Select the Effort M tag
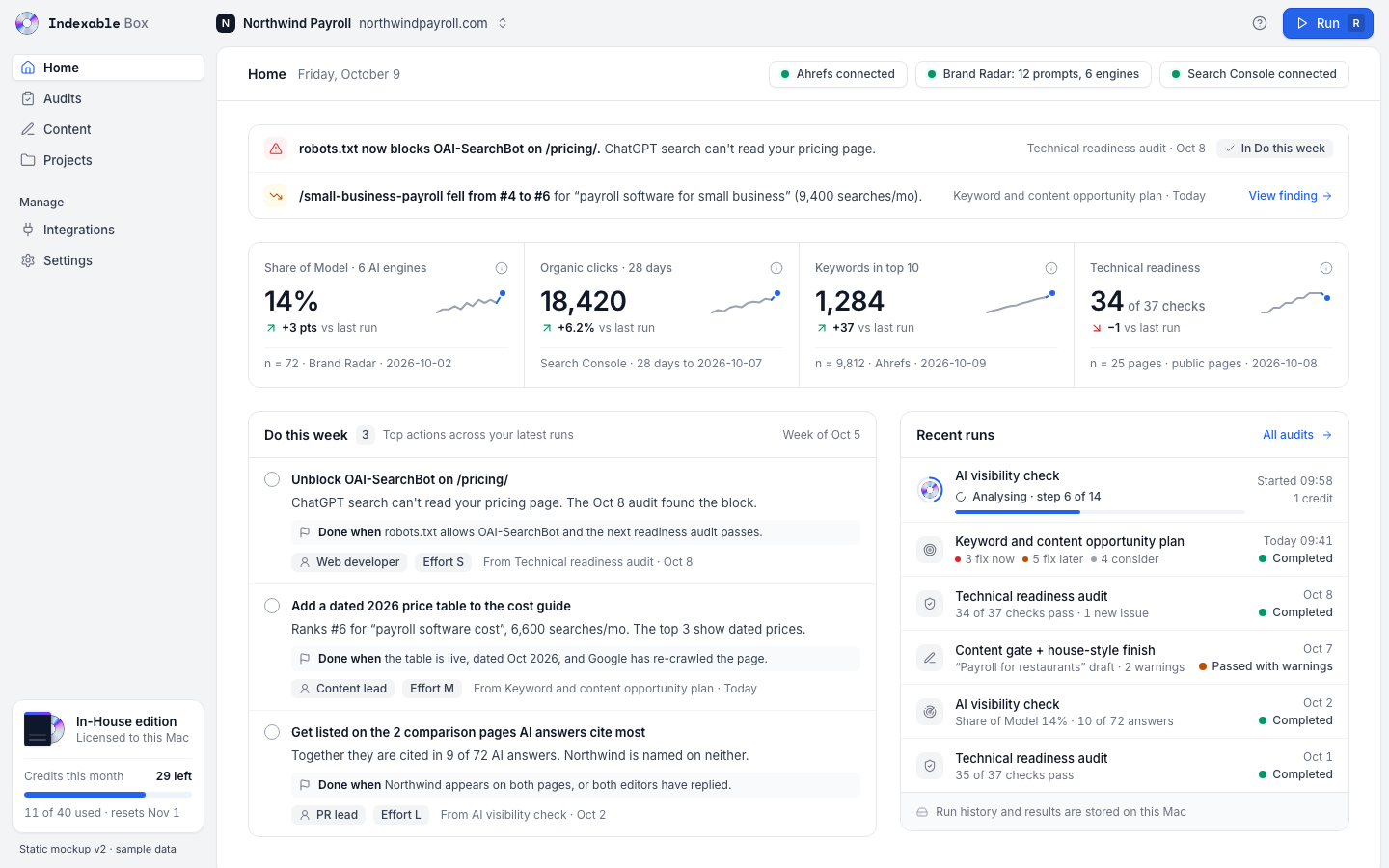This screenshot has width=1389, height=868. [x=431, y=689]
